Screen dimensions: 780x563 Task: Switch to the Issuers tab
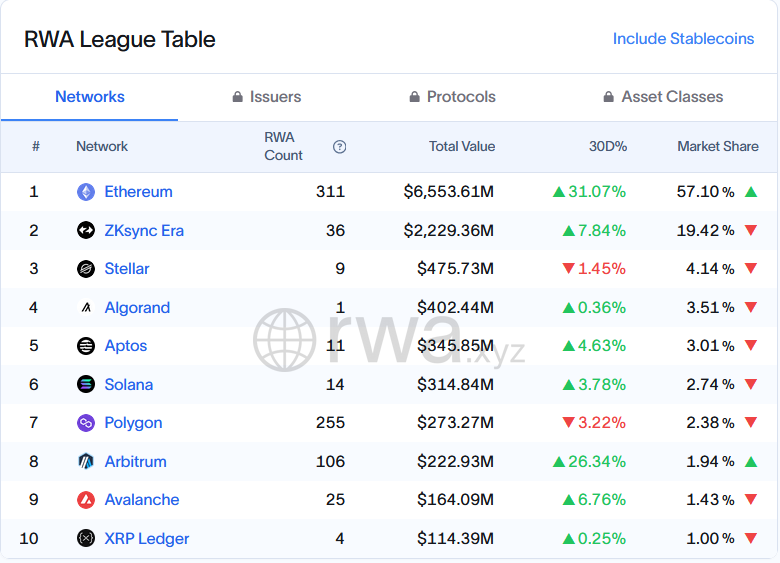coord(267,97)
